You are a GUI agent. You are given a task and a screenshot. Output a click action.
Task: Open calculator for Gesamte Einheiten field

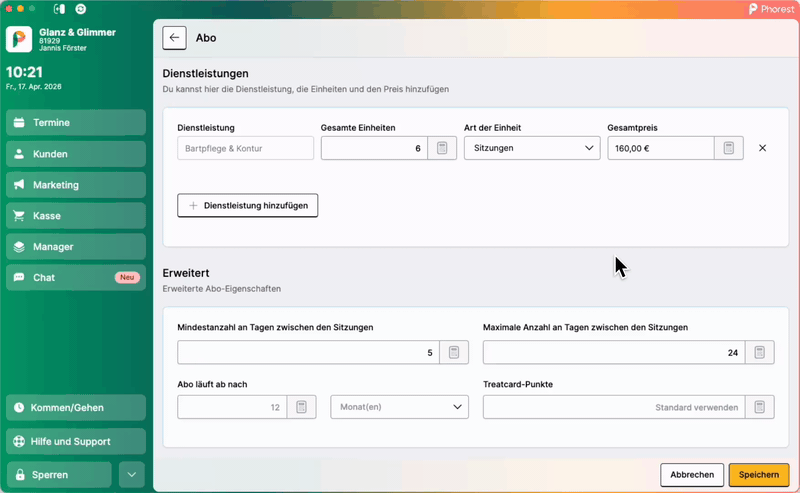(443, 148)
